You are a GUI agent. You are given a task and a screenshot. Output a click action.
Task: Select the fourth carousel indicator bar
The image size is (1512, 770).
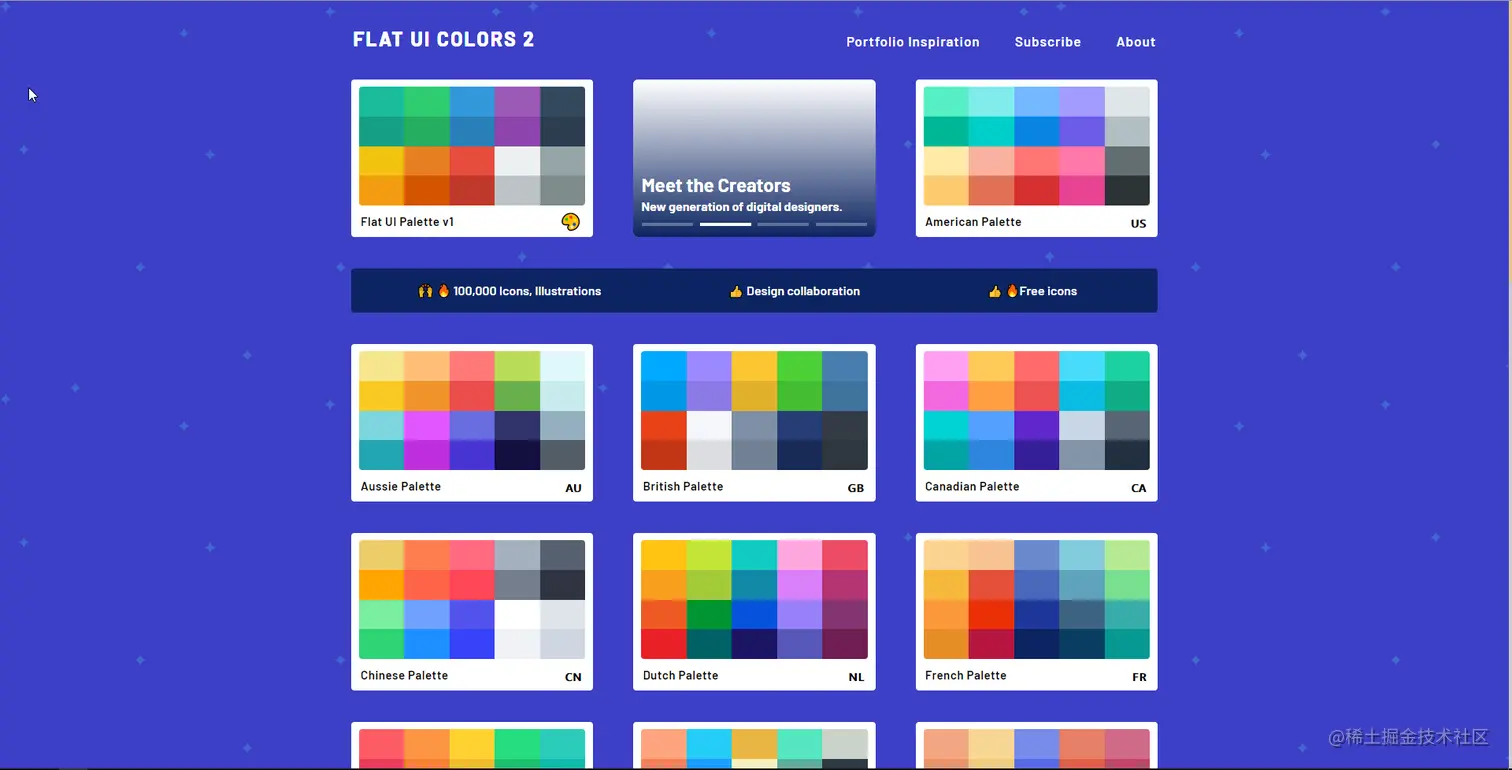(x=841, y=225)
